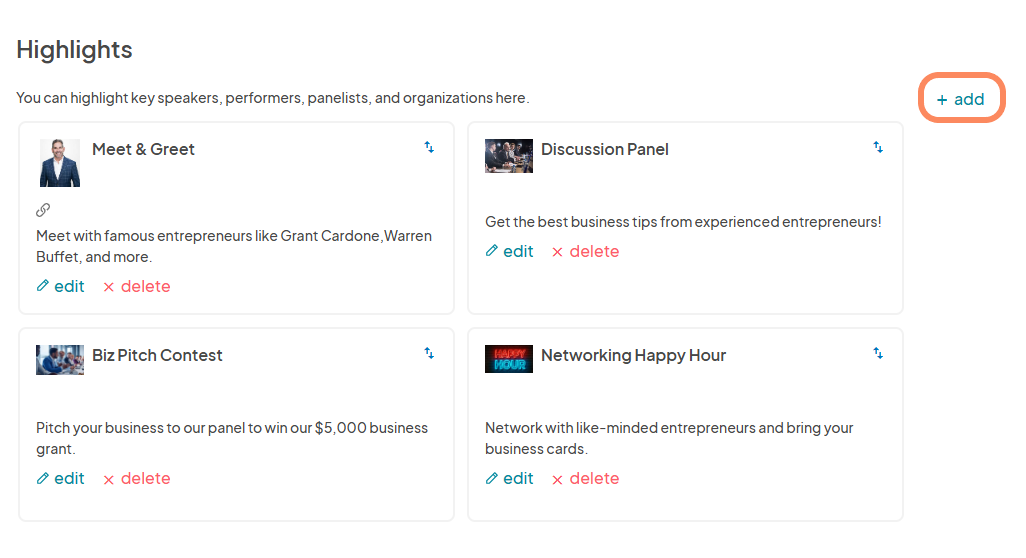The image size is (1026, 558).
Task: Click the red X icon on Biz Pitch Contest
Action: (109, 480)
